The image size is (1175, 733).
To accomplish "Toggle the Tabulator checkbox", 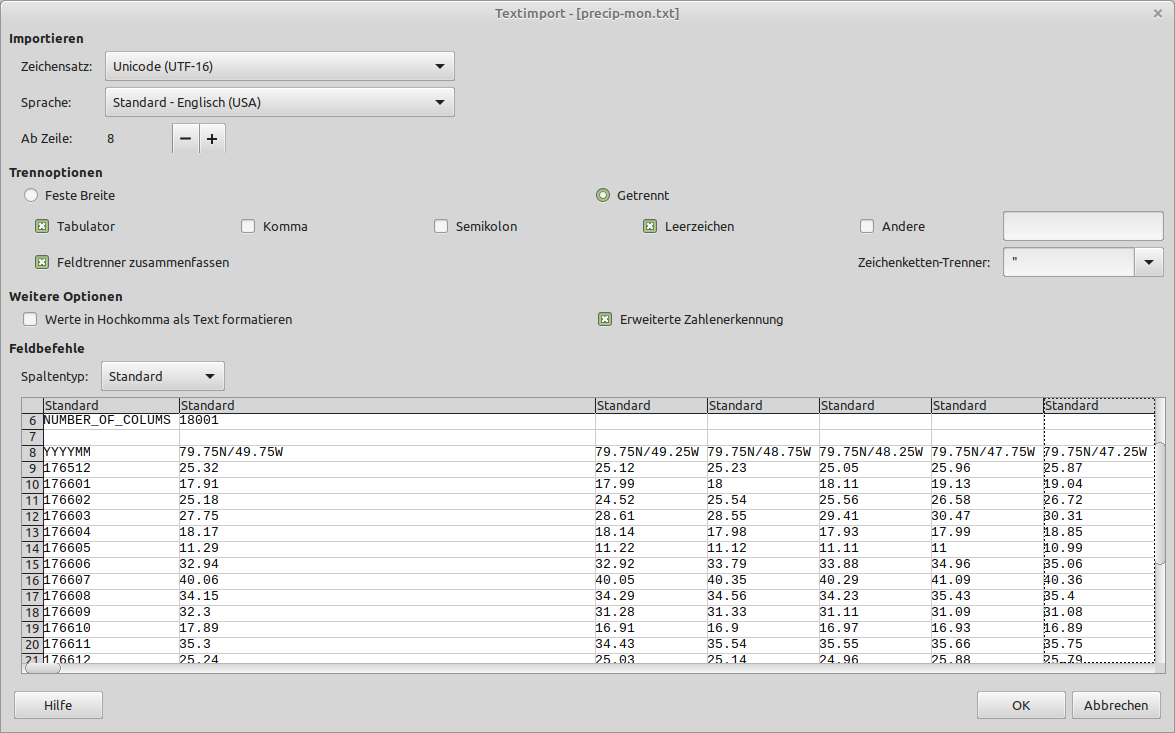I will click(42, 227).
